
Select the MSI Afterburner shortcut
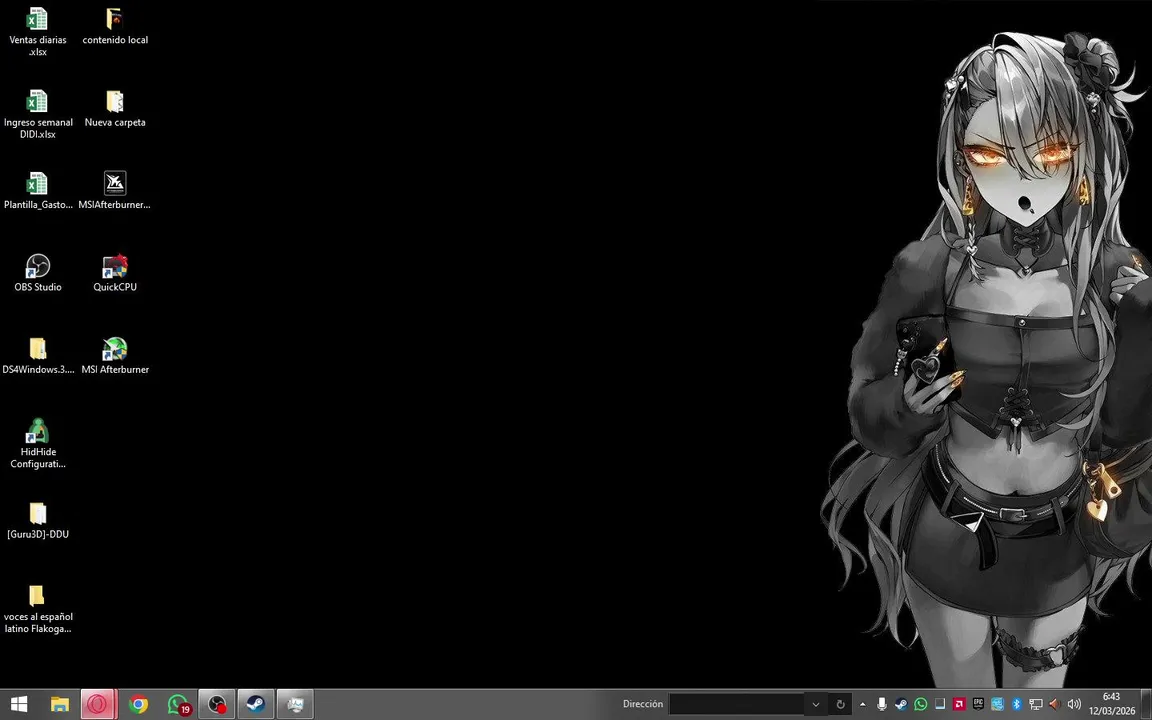[x=115, y=356]
